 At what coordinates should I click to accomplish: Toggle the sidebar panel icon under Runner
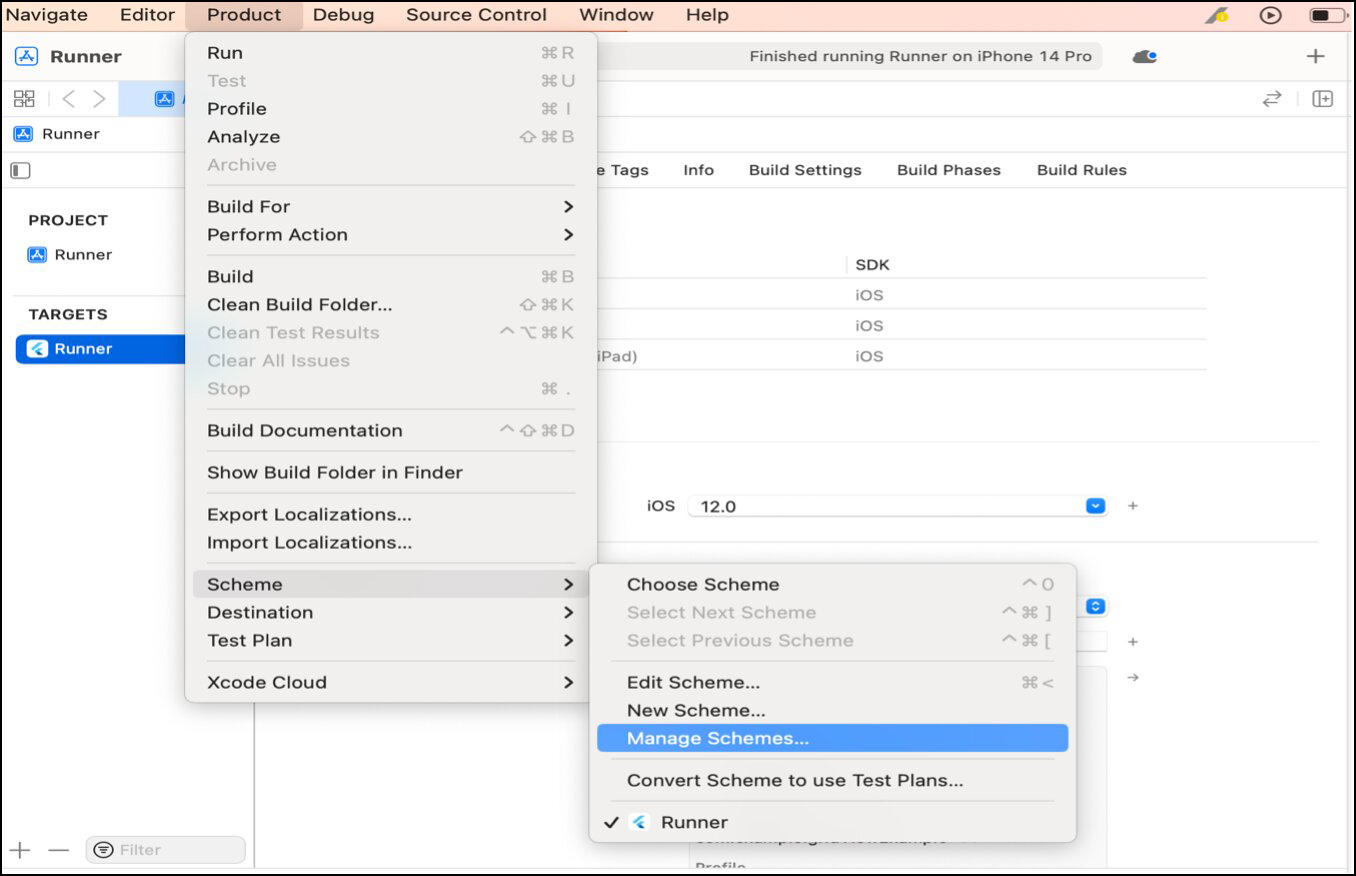[x=20, y=170]
